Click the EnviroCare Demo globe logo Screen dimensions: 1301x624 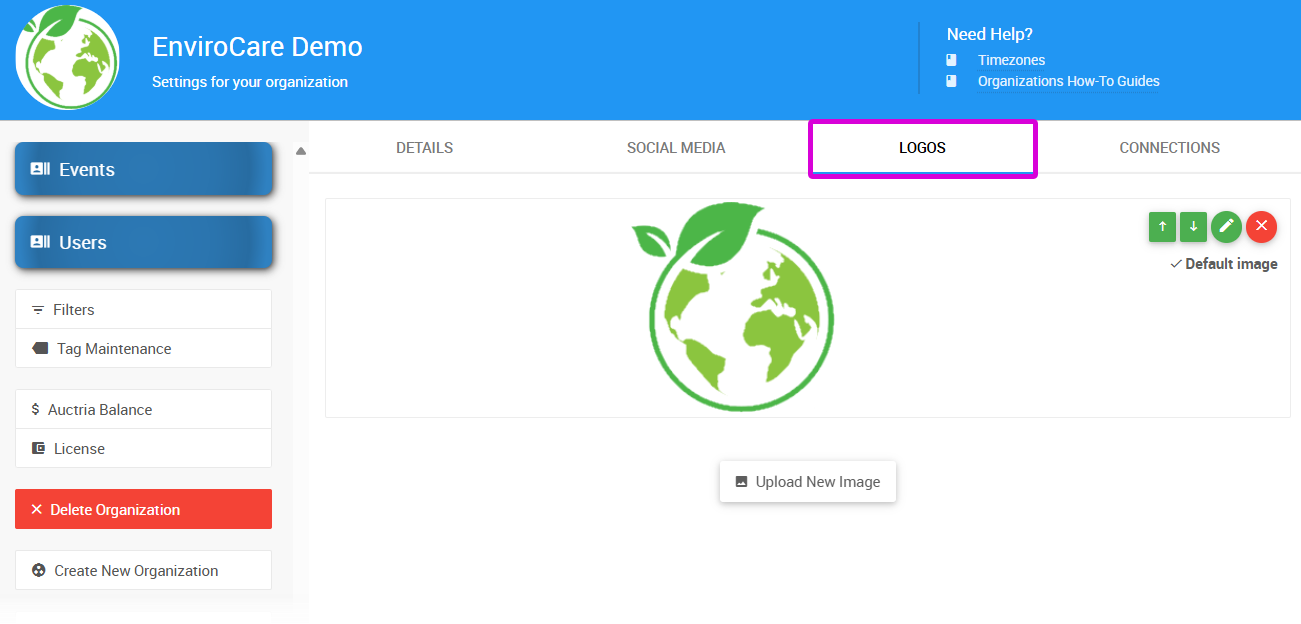click(66, 58)
